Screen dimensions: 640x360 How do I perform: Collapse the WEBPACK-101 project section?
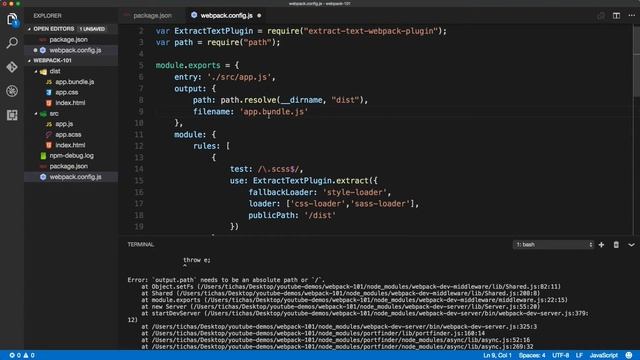tap(29, 60)
